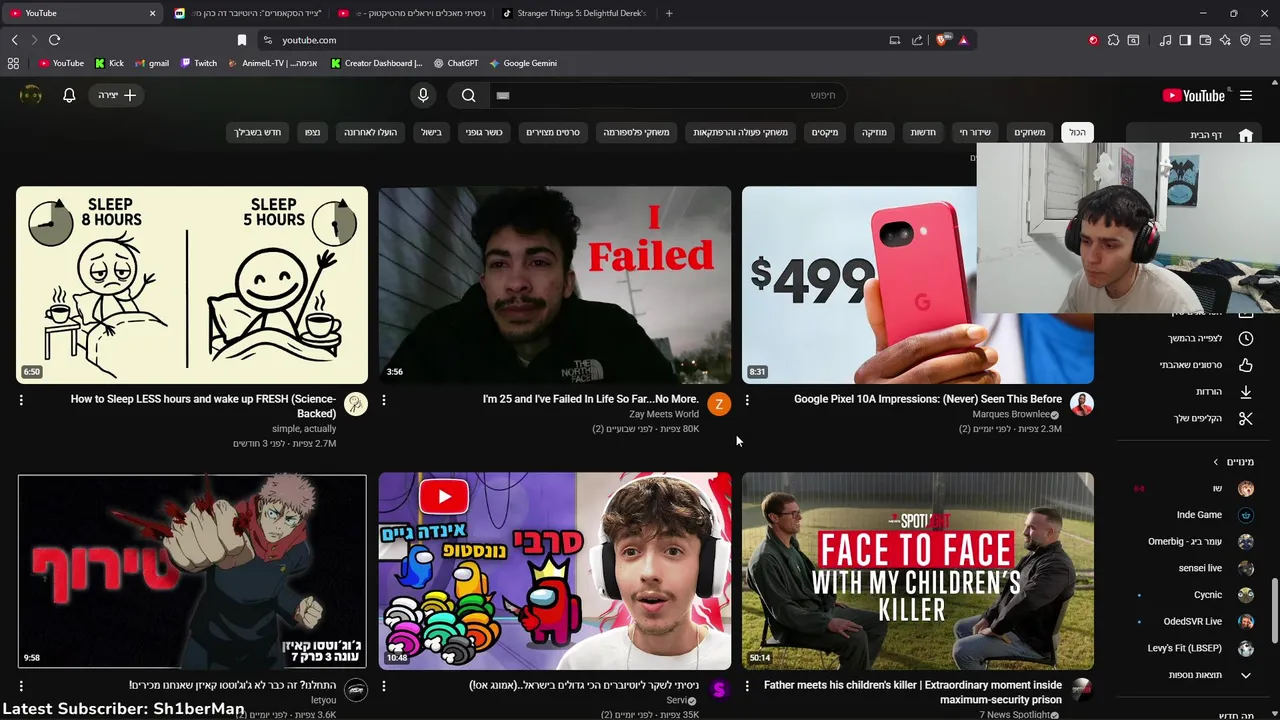Select the Watched (נצפו) filter chip
This screenshot has height=720, width=1280.
313,132
